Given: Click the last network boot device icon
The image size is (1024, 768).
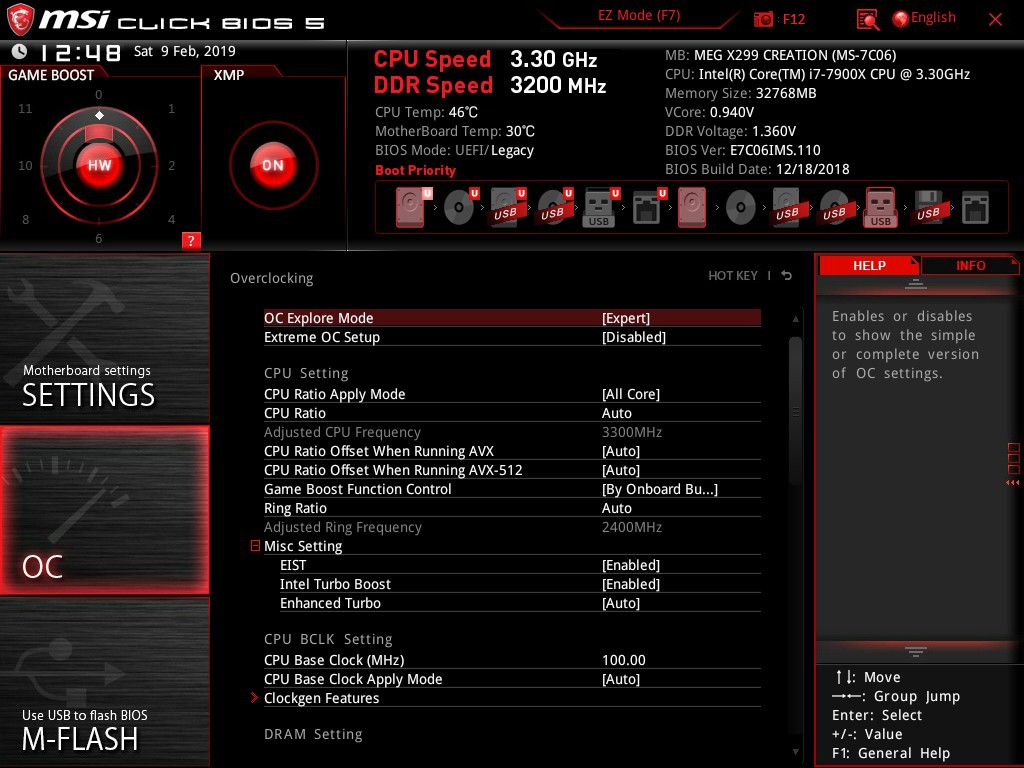Looking at the screenshot, I should pyautogui.click(x=974, y=208).
